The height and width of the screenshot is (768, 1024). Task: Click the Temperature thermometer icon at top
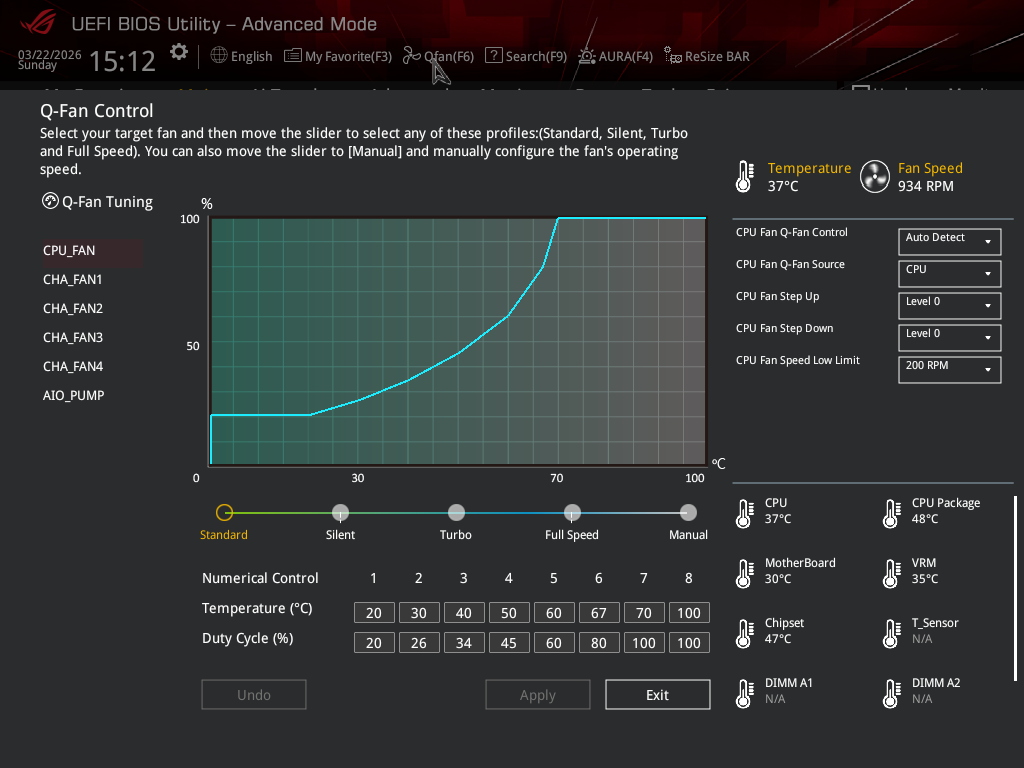[x=744, y=176]
